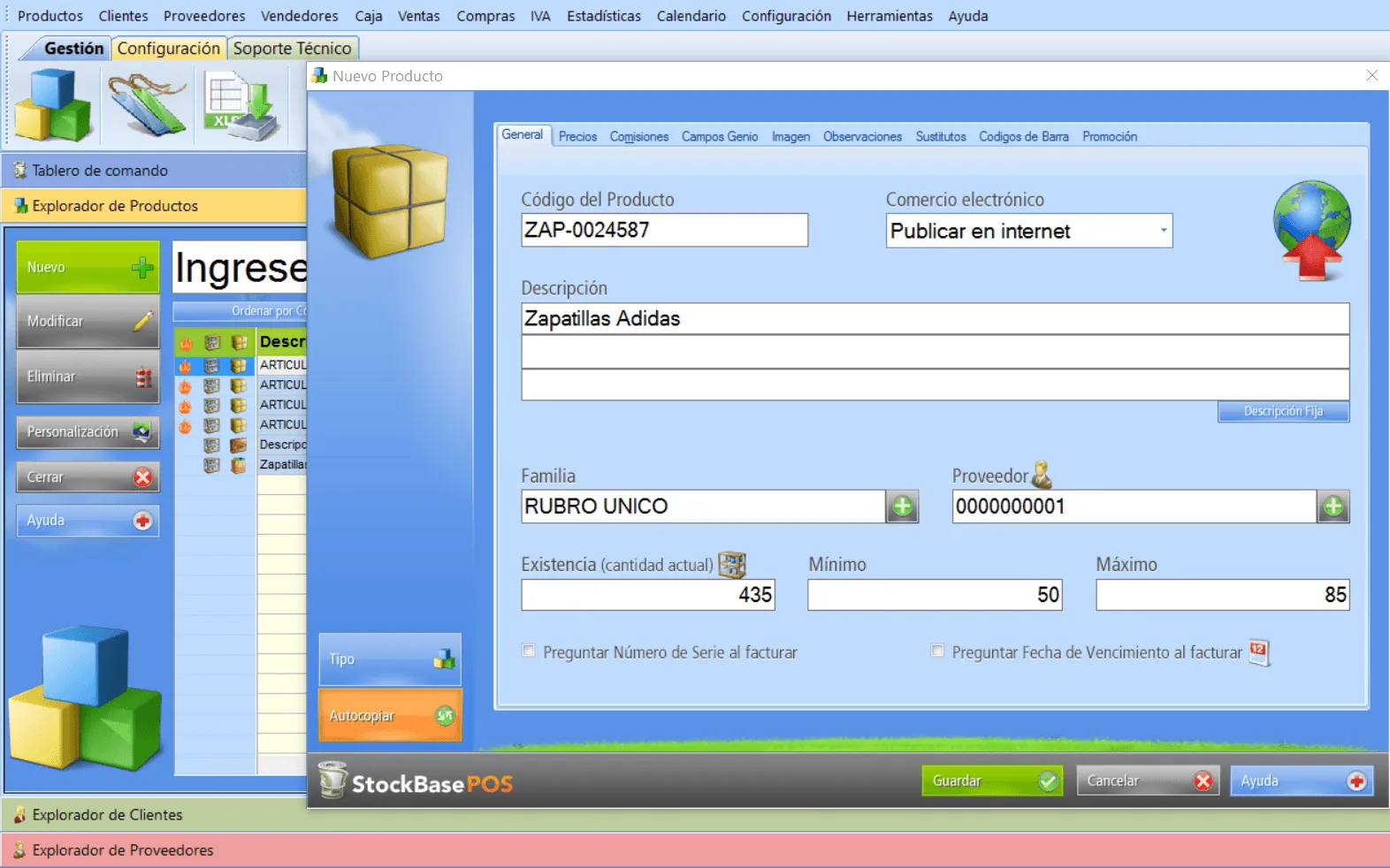
Task: Open the IVA menu
Action: [540, 16]
